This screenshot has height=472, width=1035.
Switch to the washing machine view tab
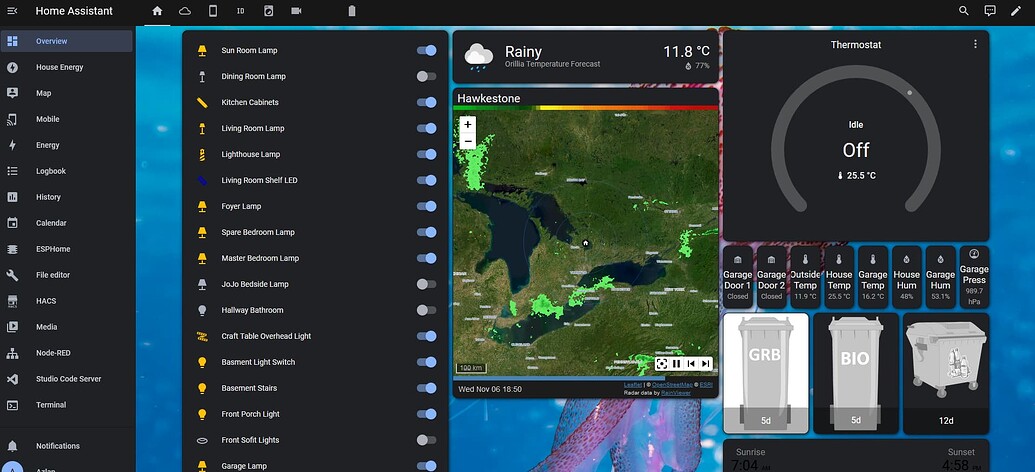pos(268,11)
